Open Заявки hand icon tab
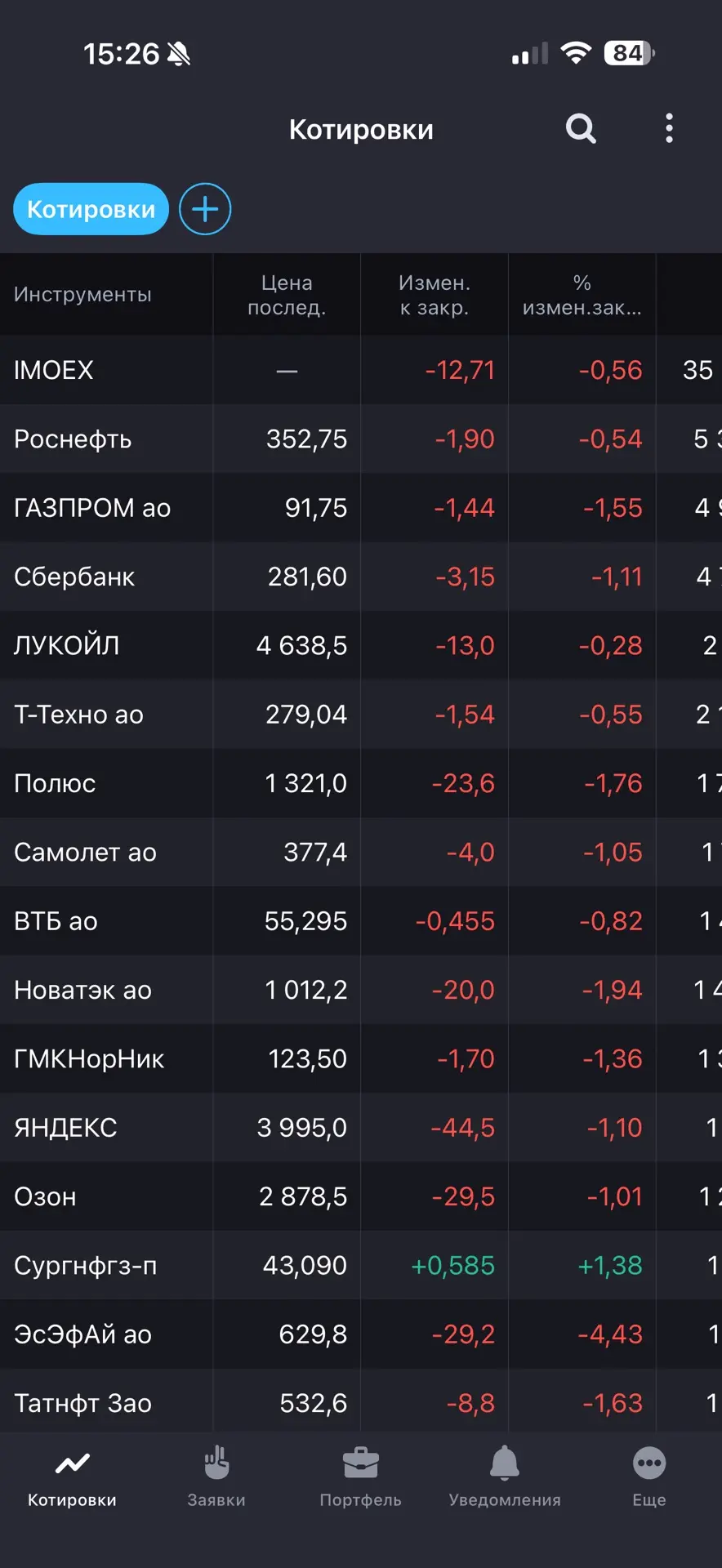The height and width of the screenshot is (1568, 722). click(216, 1463)
